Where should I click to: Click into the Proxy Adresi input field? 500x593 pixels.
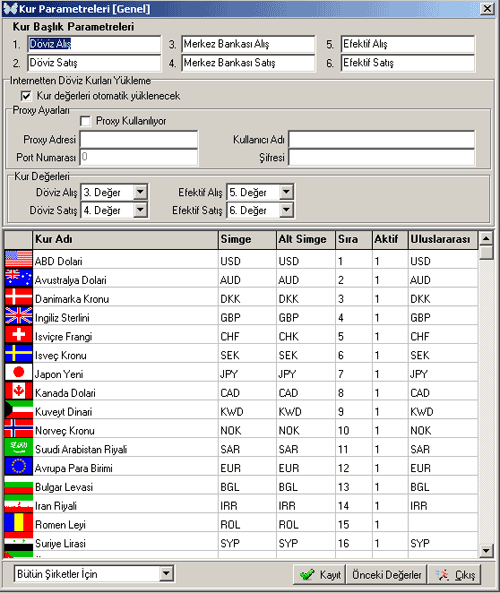[139, 140]
